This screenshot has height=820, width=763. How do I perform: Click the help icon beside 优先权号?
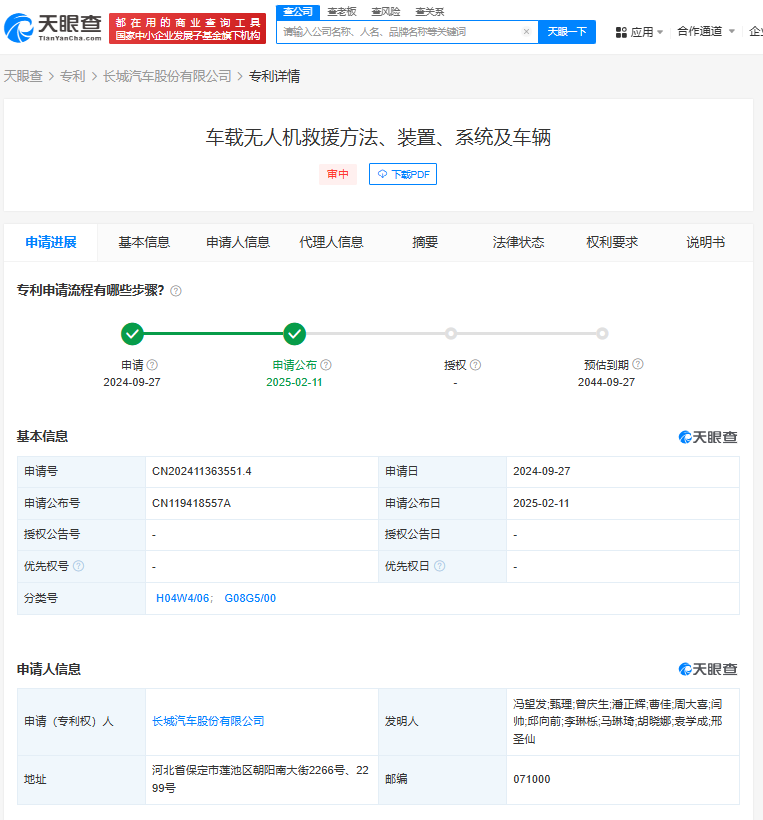(x=79, y=566)
